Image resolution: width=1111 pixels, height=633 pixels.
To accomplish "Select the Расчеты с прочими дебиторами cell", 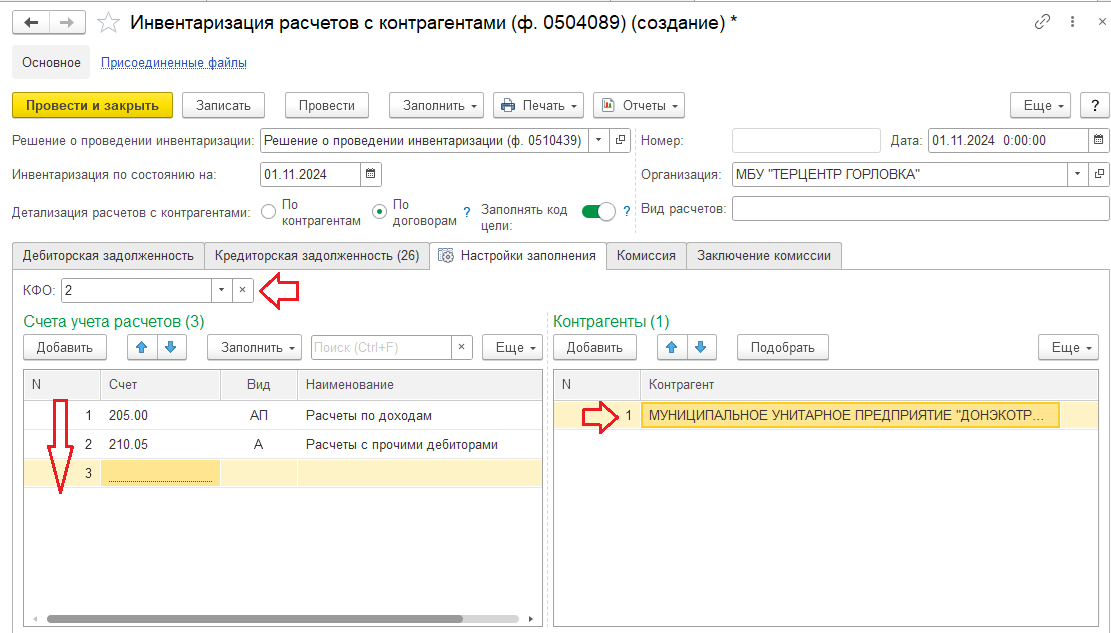I will 419,444.
